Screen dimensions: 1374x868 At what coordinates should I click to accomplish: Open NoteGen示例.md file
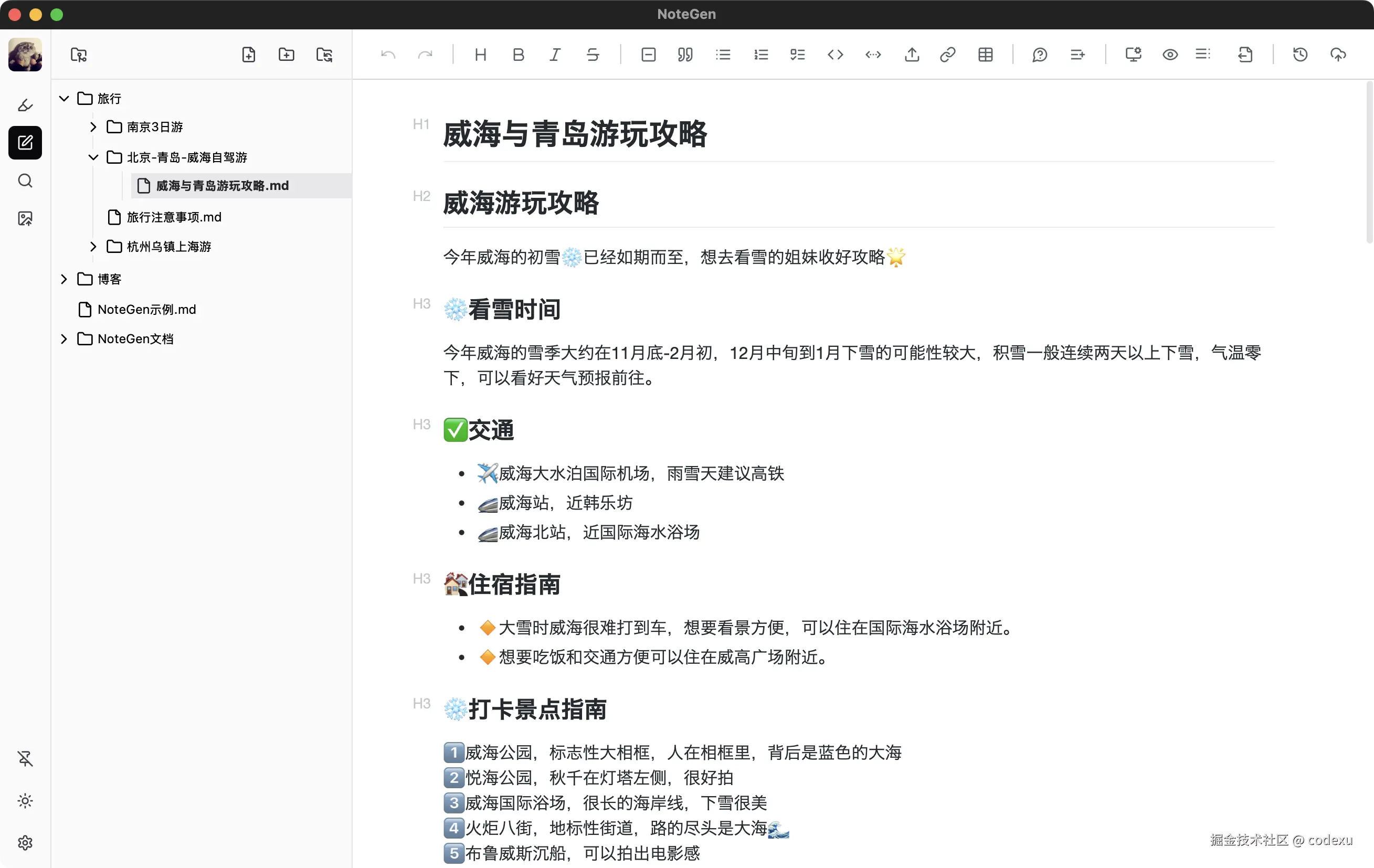tap(146, 309)
